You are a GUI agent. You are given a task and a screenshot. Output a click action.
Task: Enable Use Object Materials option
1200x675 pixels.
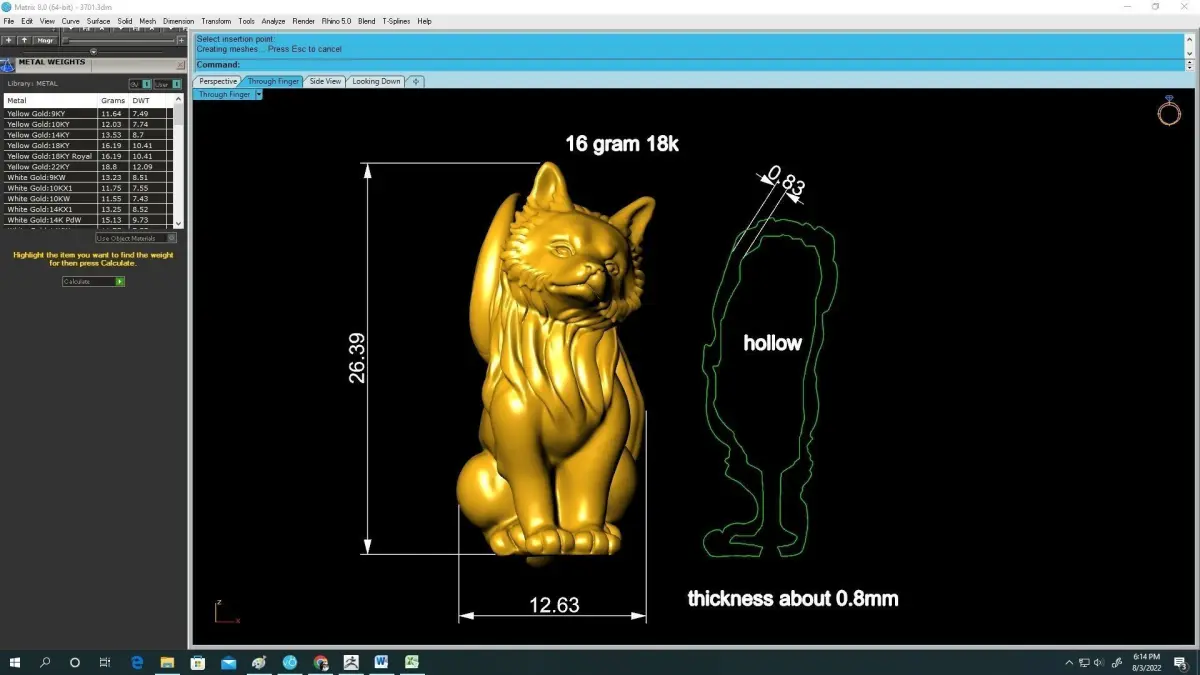click(136, 238)
